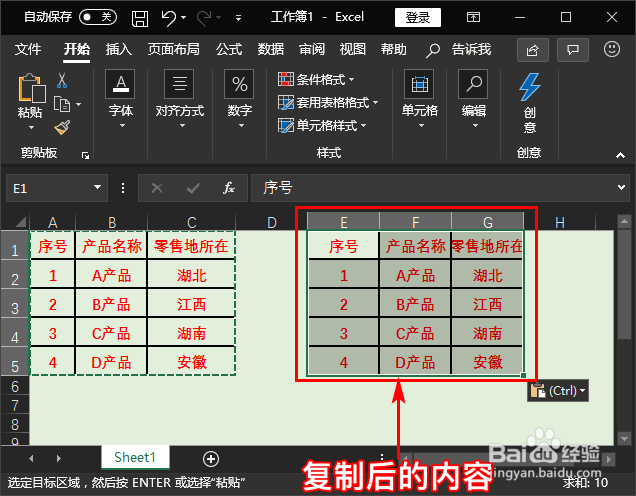Click the formula bar Enter checkmark icon

(193, 188)
